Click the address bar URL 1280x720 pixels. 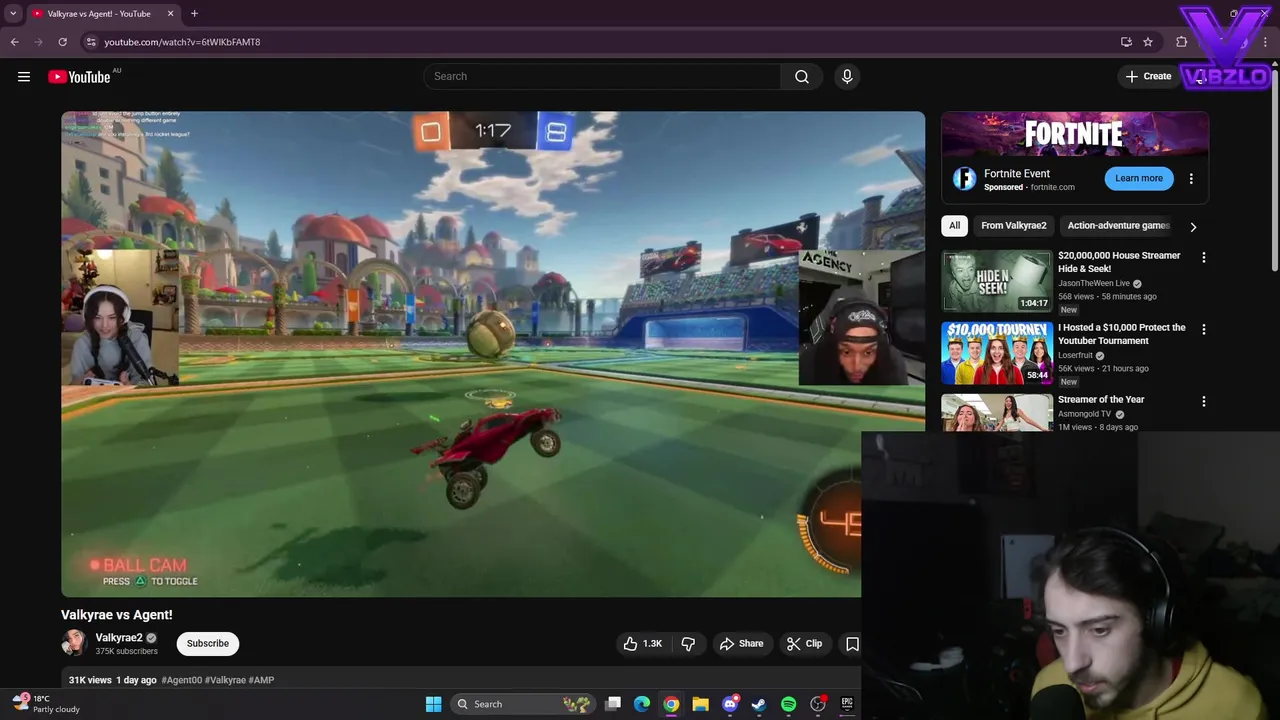point(182,42)
